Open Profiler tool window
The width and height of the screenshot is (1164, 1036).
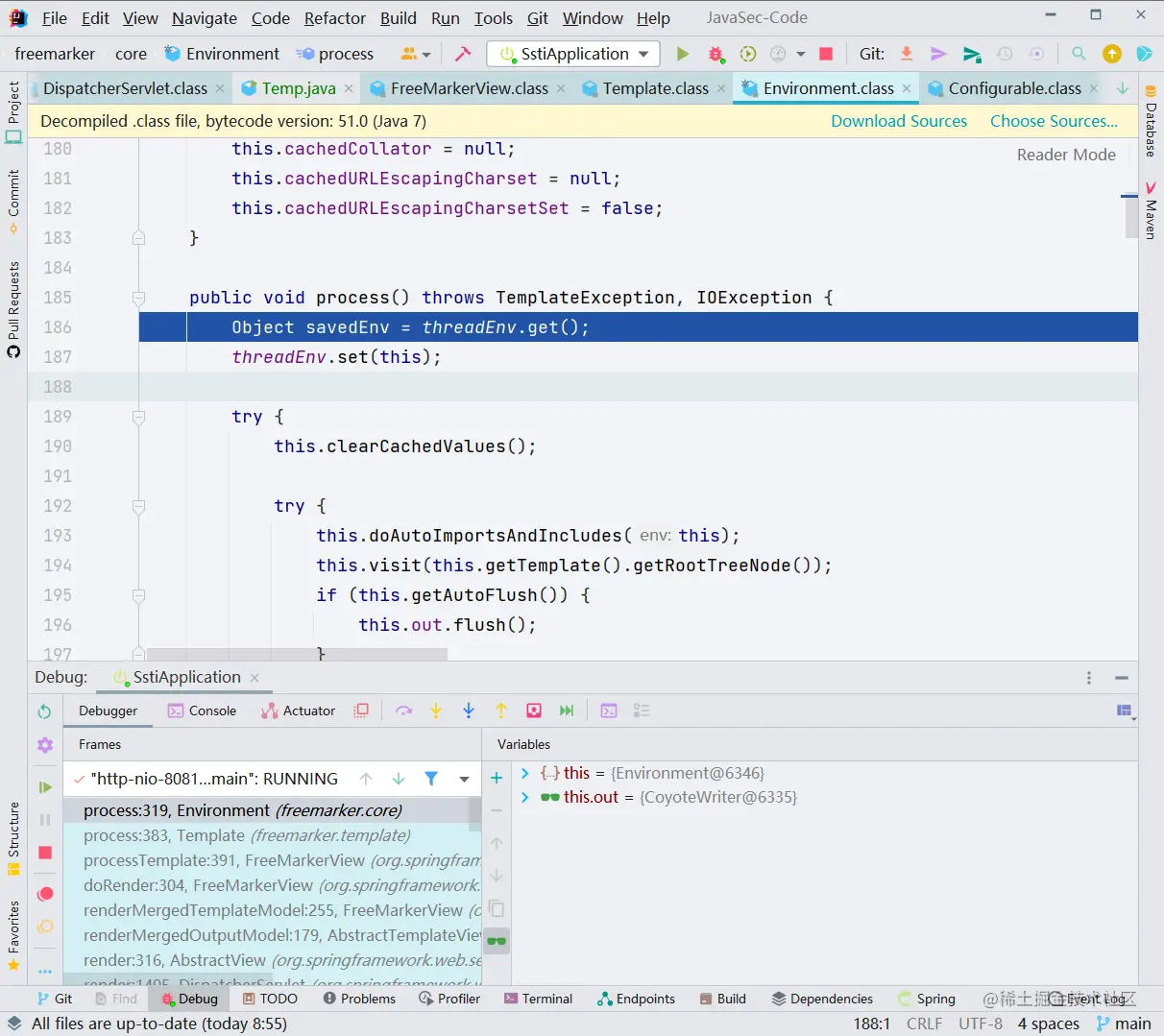tap(449, 999)
